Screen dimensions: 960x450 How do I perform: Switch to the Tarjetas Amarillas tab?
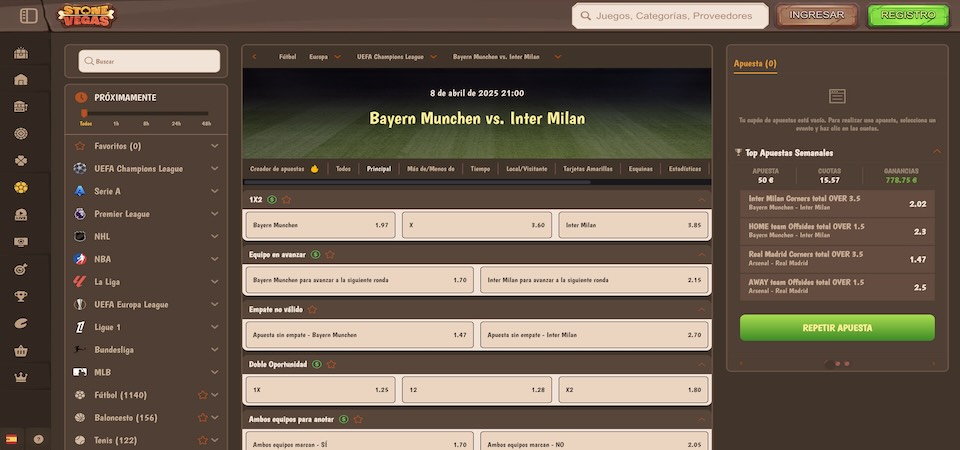pyautogui.click(x=588, y=169)
